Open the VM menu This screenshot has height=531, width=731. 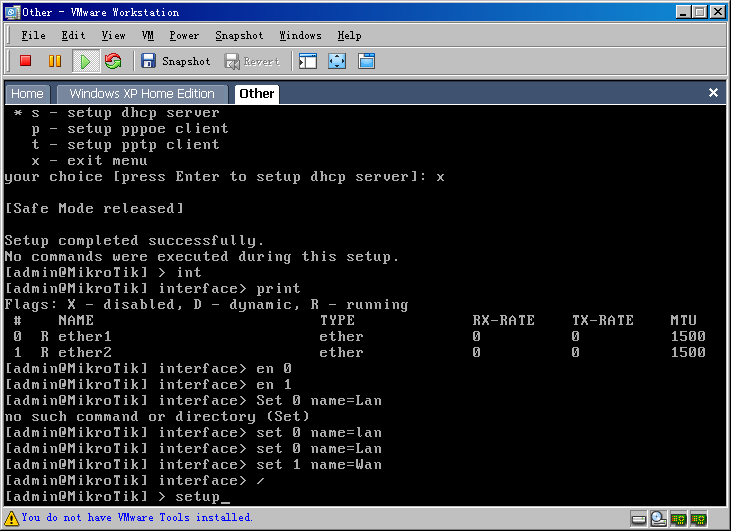click(x=148, y=35)
